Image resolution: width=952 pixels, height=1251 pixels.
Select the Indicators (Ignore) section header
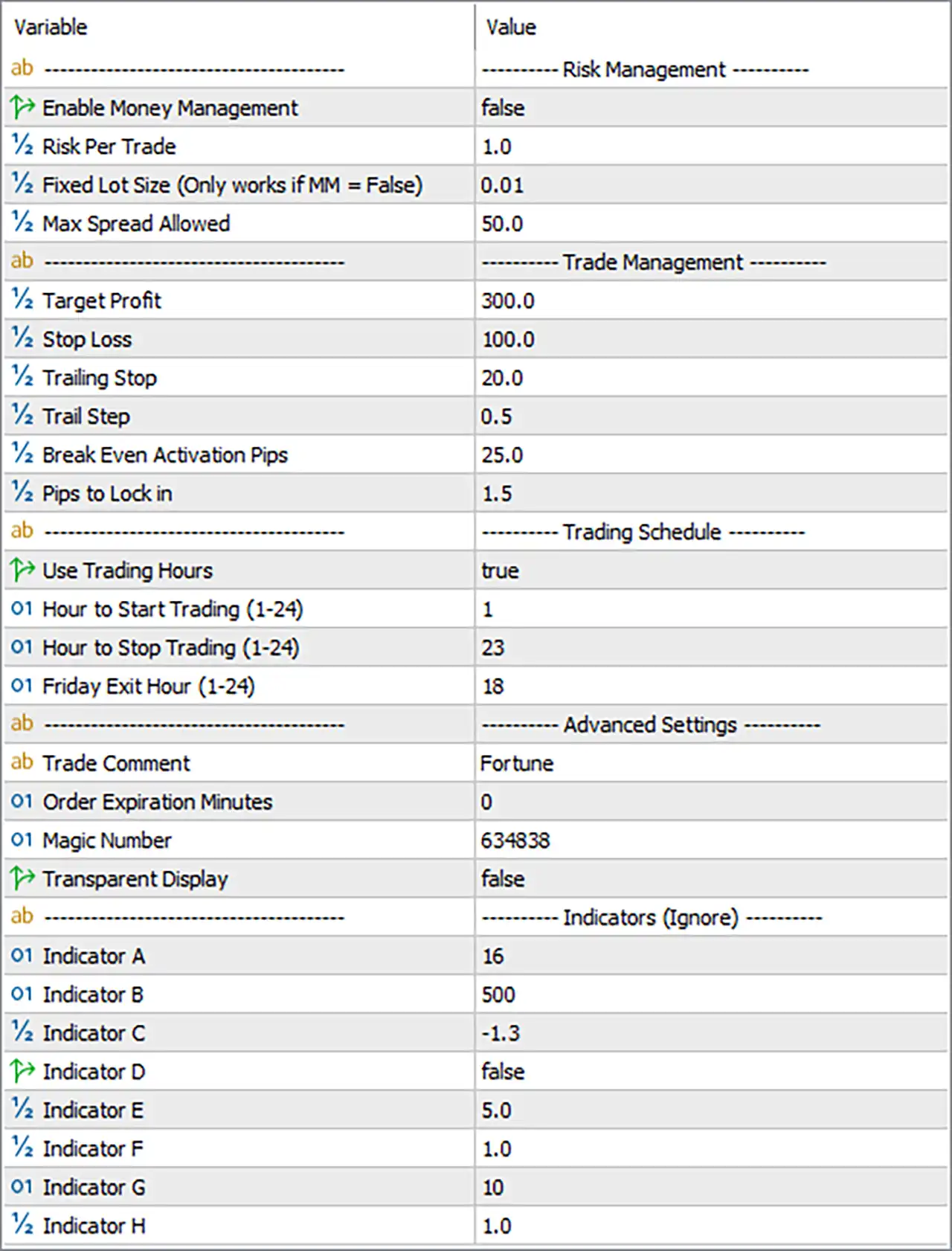tap(652, 917)
